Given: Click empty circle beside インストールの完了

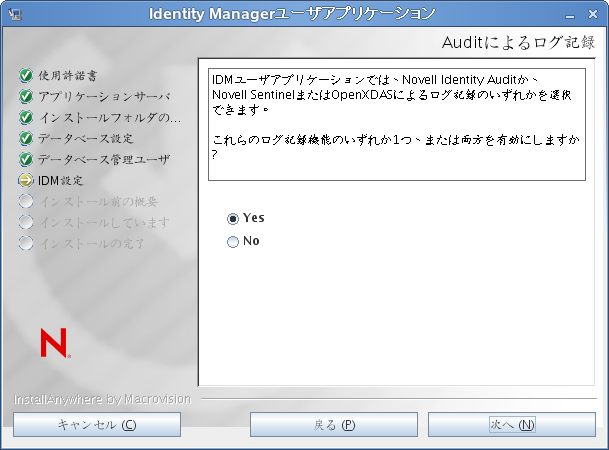Looking at the screenshot, I should point(26,243).
